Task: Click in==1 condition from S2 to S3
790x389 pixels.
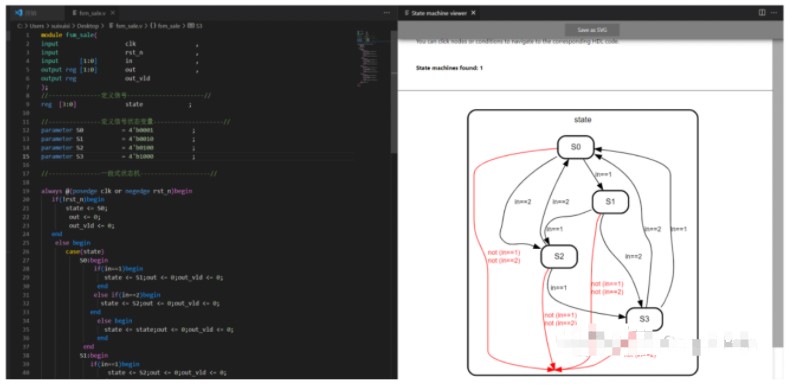Action: [x=558, y=288]
